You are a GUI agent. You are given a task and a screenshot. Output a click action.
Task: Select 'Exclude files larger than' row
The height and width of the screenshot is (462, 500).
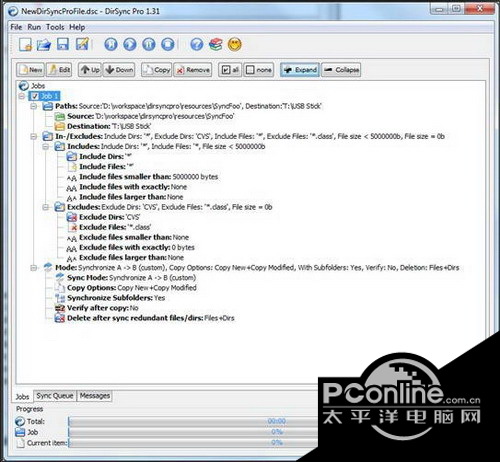click(x=125, y=258)
